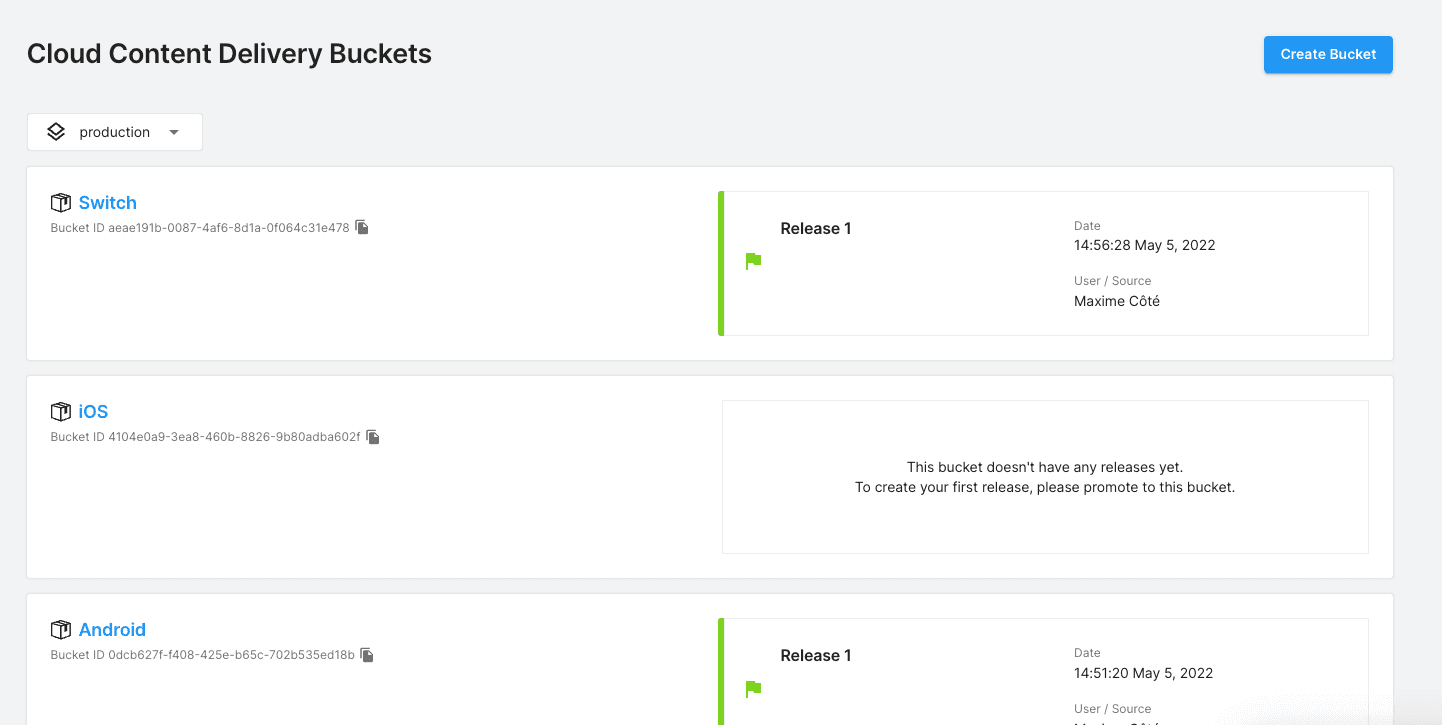The width and height of the screenshot is (1442, 725).
Task: Select Release 1 in the Switch bucket
Action: point(816,229)
